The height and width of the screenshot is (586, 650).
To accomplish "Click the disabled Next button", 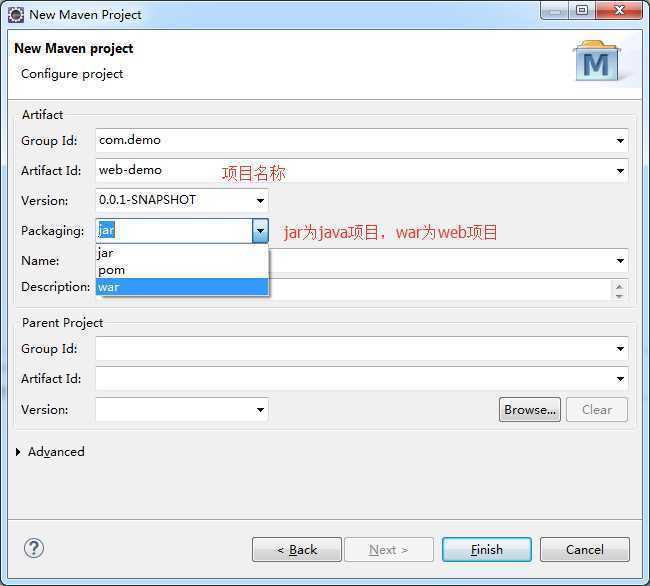I will 389,550.
